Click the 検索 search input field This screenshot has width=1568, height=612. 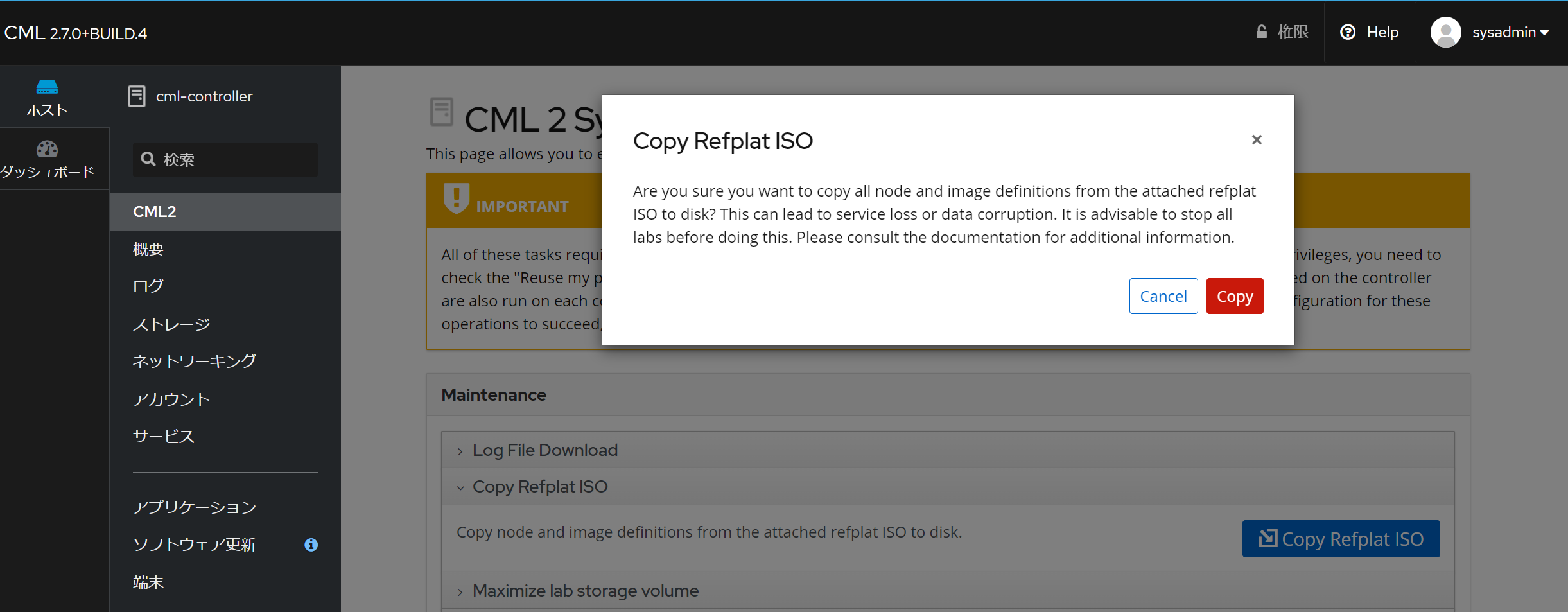click(x=225, y=159)
